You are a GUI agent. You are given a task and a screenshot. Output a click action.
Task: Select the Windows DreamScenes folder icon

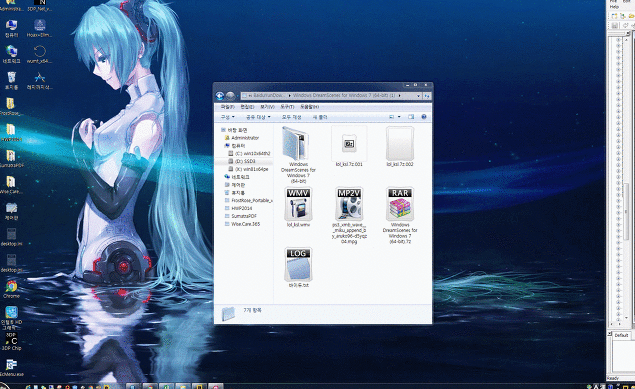point(298,155)
